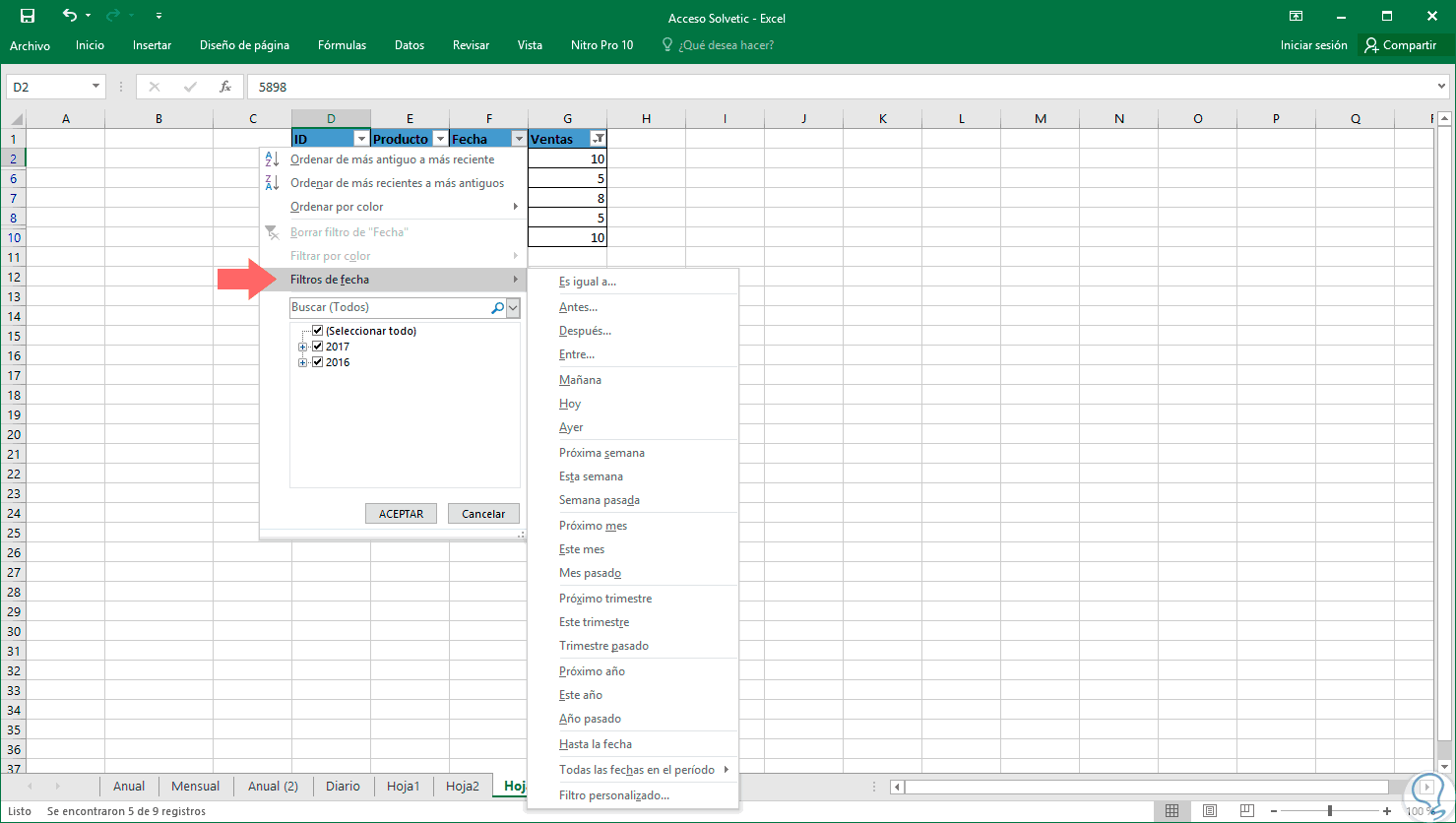
Task: Click the insert function fx icon
Action: (x=225, y=87)
